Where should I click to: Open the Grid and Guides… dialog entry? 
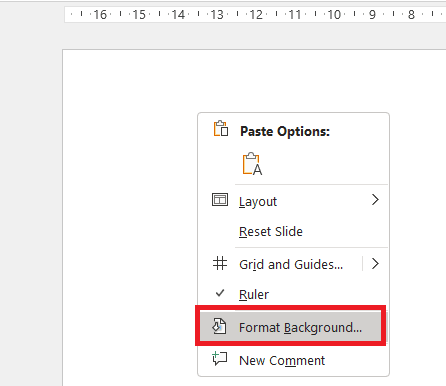(x=281, y=264)
